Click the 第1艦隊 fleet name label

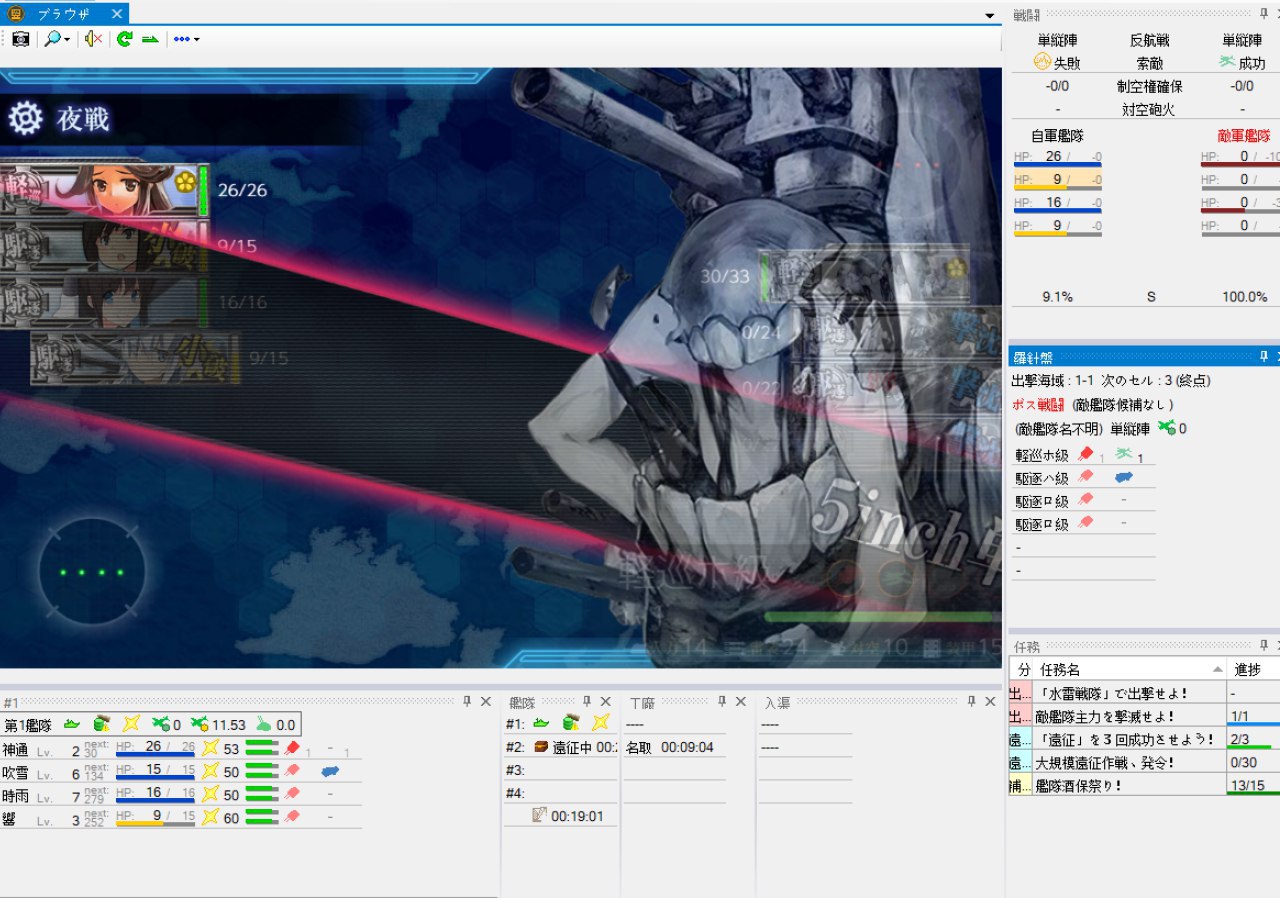coord(28,725)
